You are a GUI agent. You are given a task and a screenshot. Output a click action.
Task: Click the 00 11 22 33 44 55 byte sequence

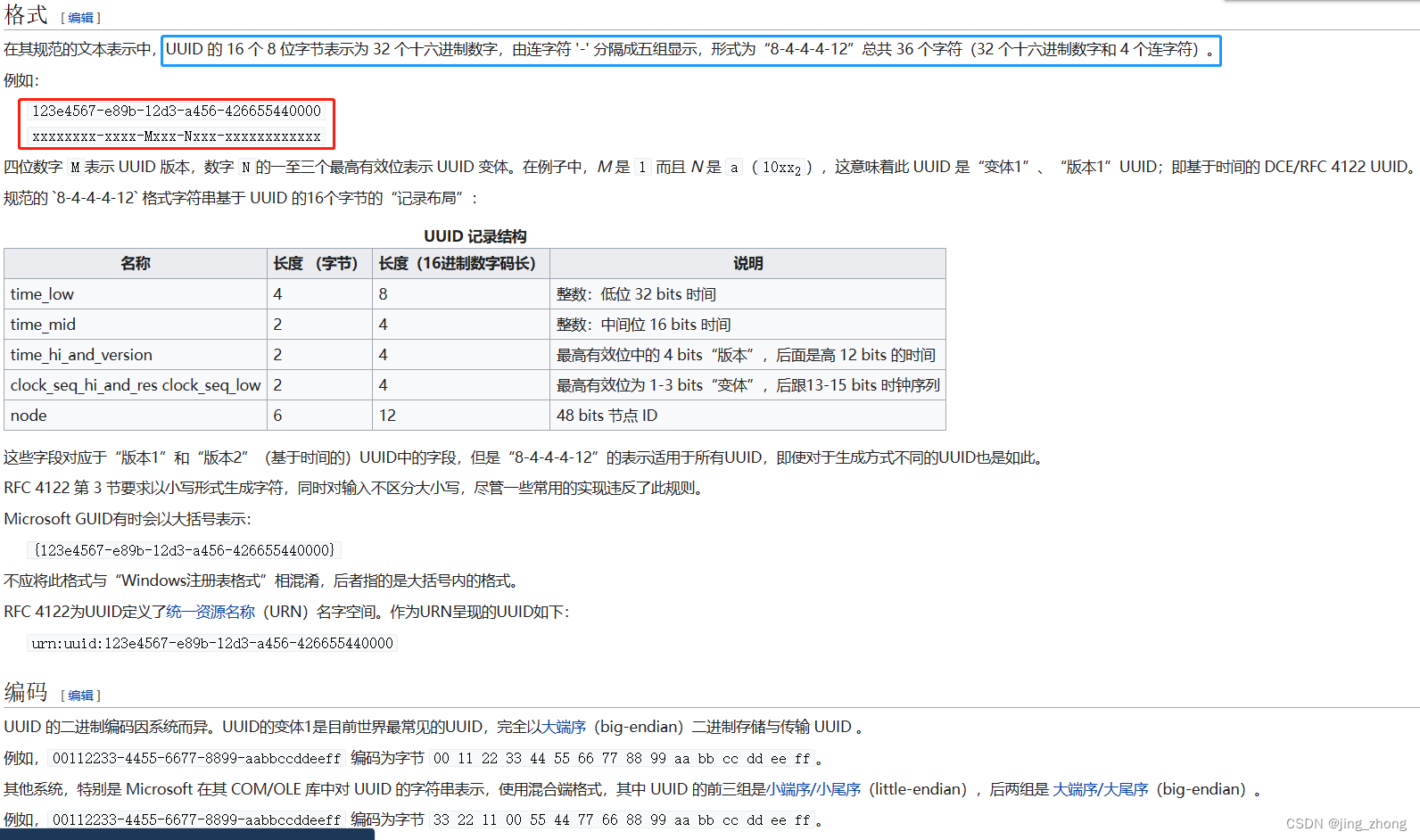pos(623,758)
